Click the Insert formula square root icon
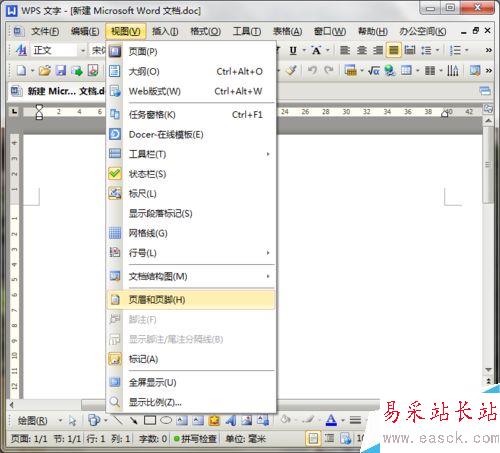The image size is (500, 453). 374,70
